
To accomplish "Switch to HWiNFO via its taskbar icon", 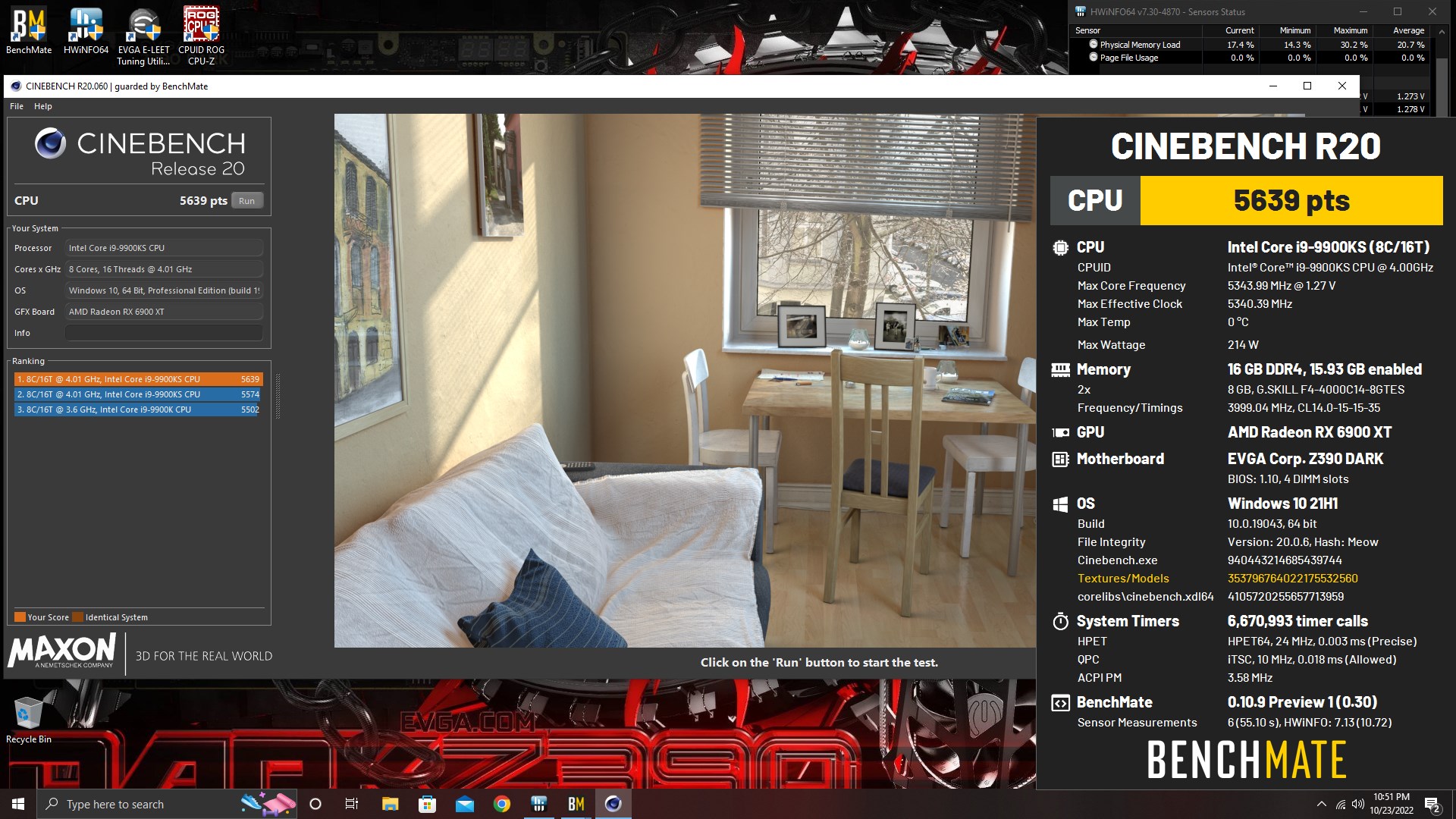I will [x=538, y=804].
